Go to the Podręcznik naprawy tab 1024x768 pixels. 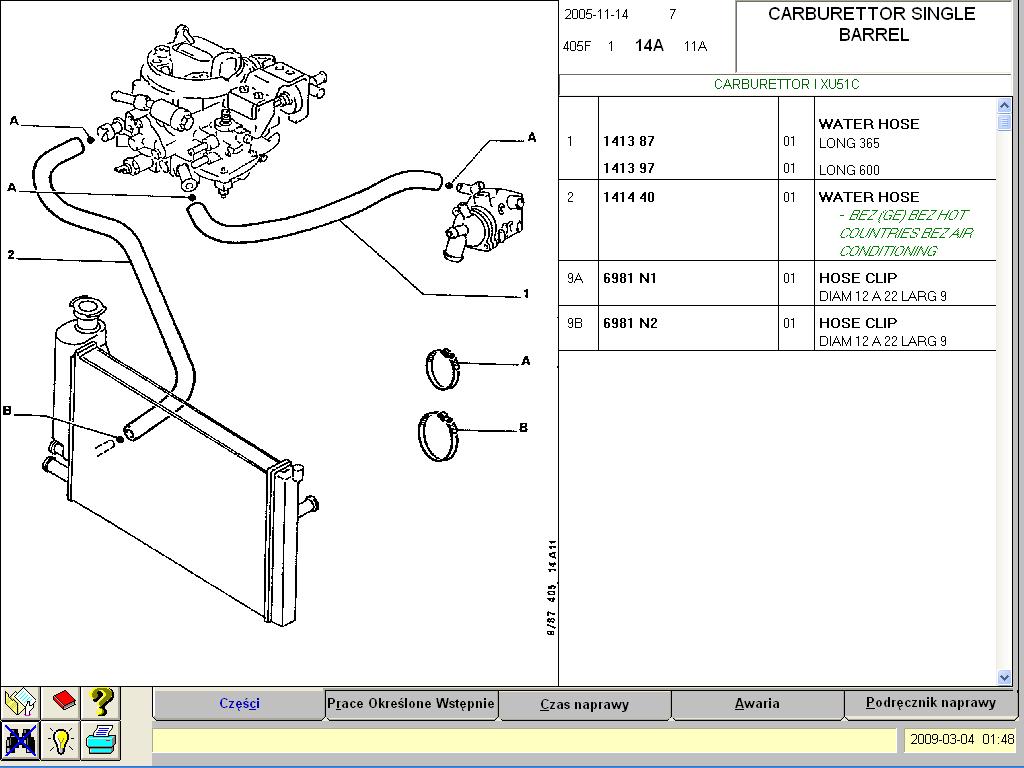[931, 704]
